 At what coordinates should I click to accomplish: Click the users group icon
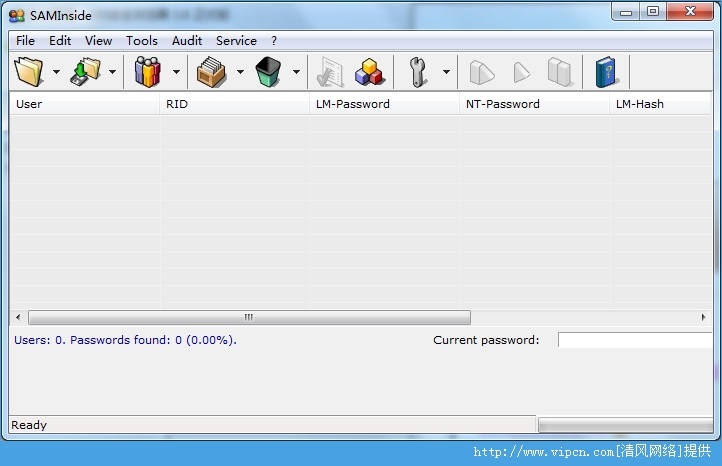coord(148,72)
